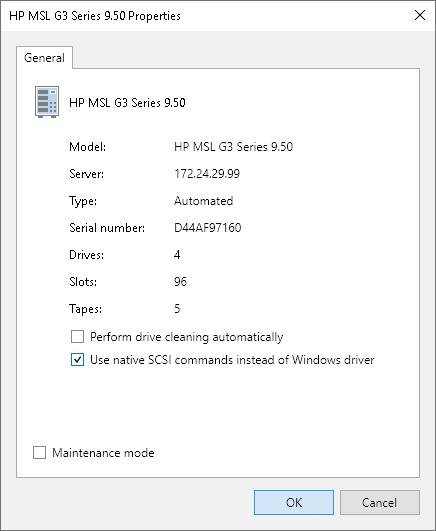Click the tape library device icon
436x531 pixels.
click(47, 102)
